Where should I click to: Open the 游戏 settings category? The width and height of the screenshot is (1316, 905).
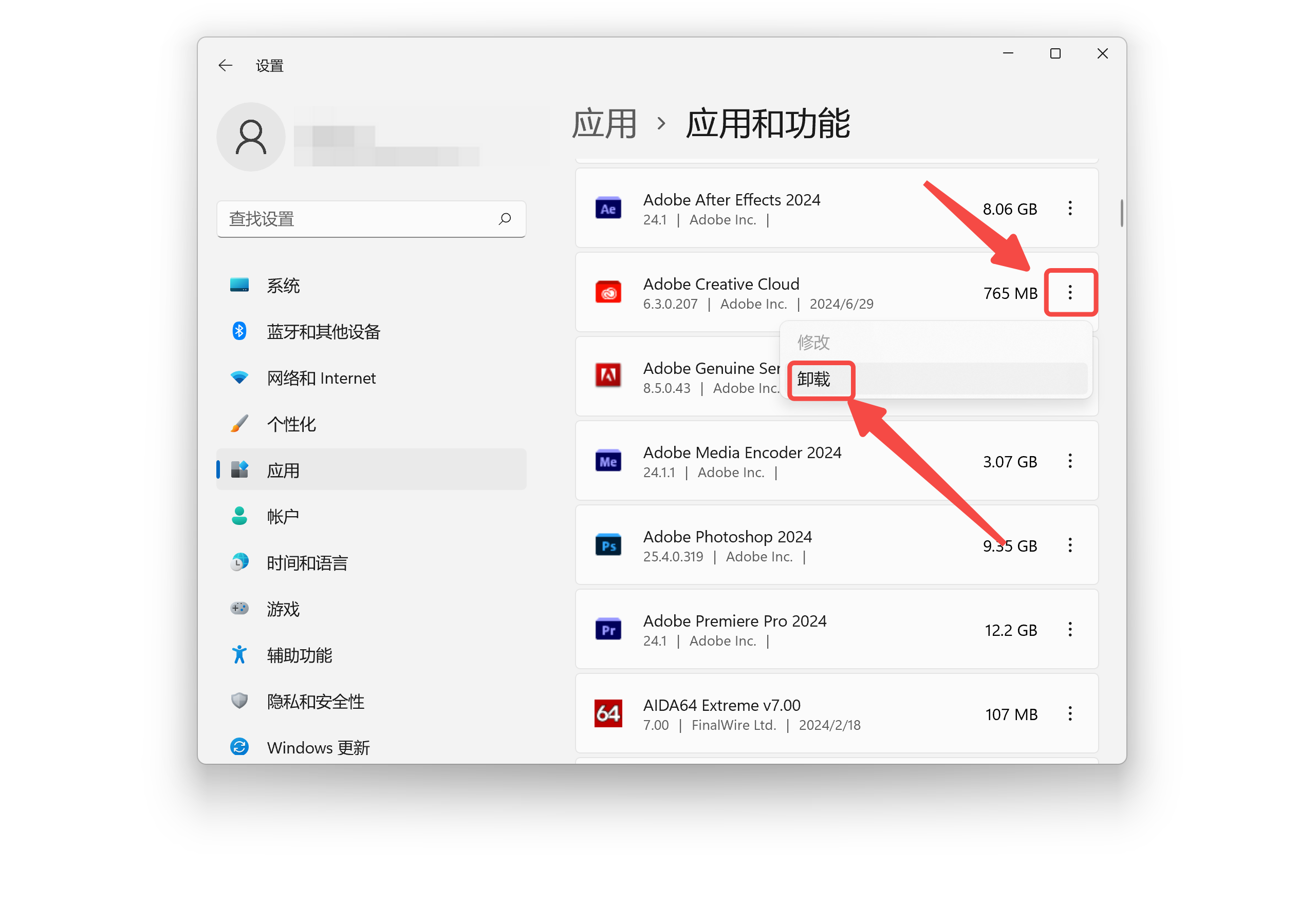click(x=371, y=609)
